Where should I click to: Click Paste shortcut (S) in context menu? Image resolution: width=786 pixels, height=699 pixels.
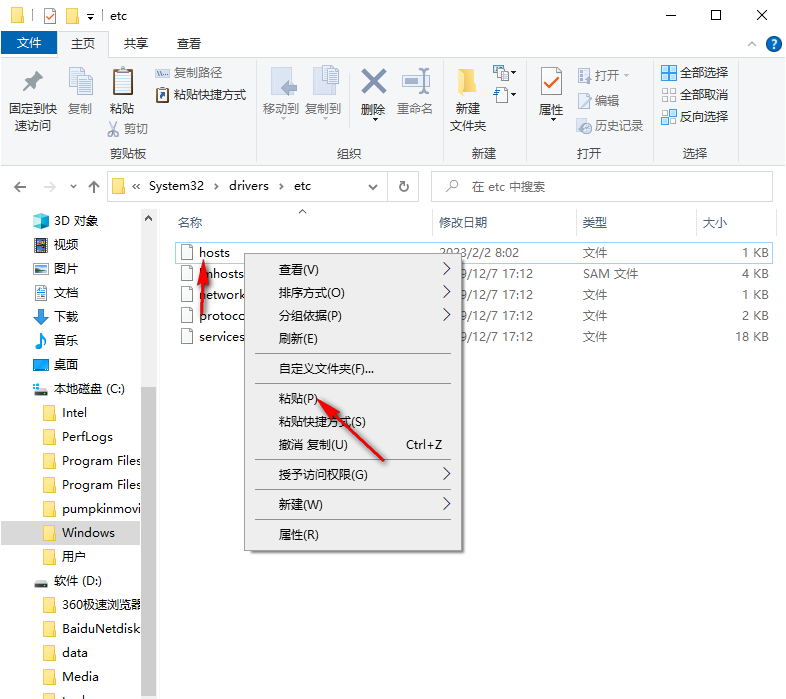click(353, 422)
